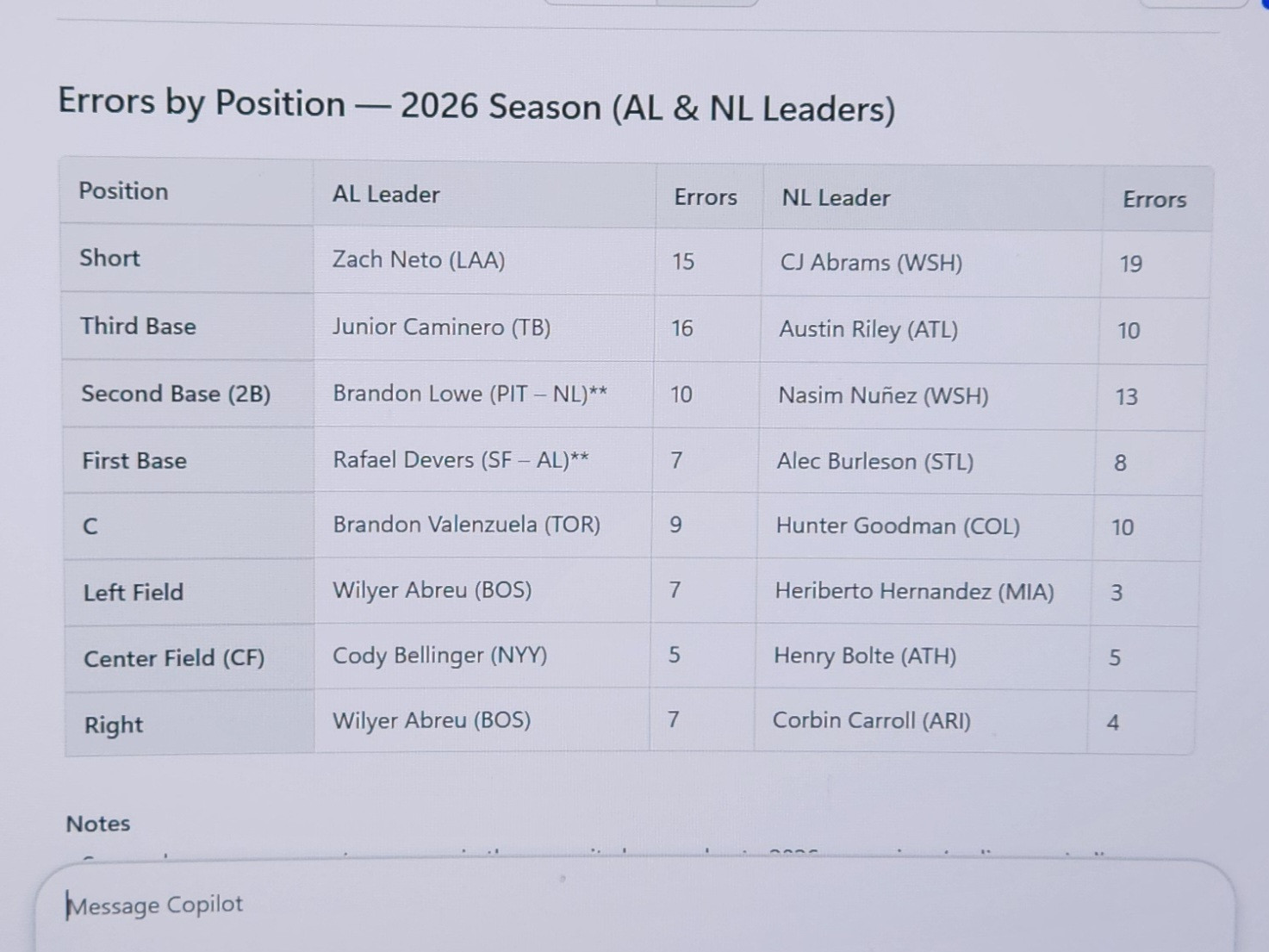Screen dimensions: 1269x952
Task: Click the Austin Riley (ATL) cell
Action: point(929,330)
